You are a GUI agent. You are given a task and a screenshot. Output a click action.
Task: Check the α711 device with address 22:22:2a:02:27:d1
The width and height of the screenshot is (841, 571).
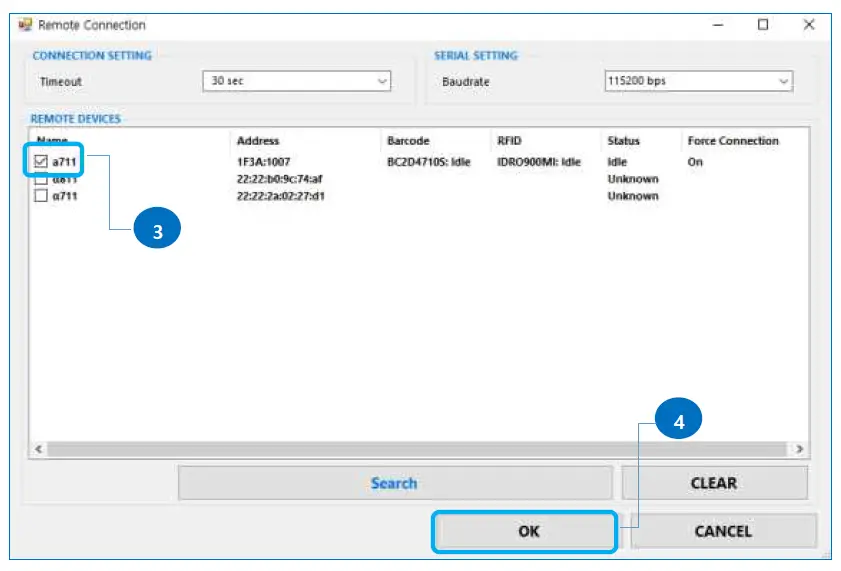coord(41,195)
